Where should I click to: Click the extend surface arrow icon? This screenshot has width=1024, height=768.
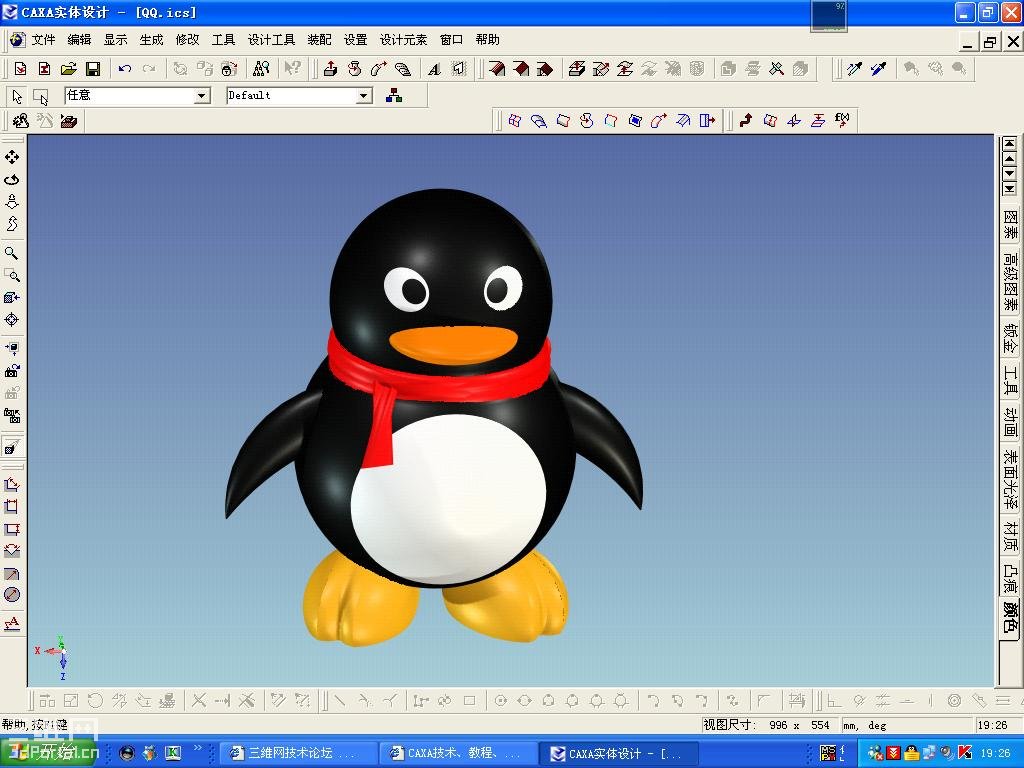707,120
